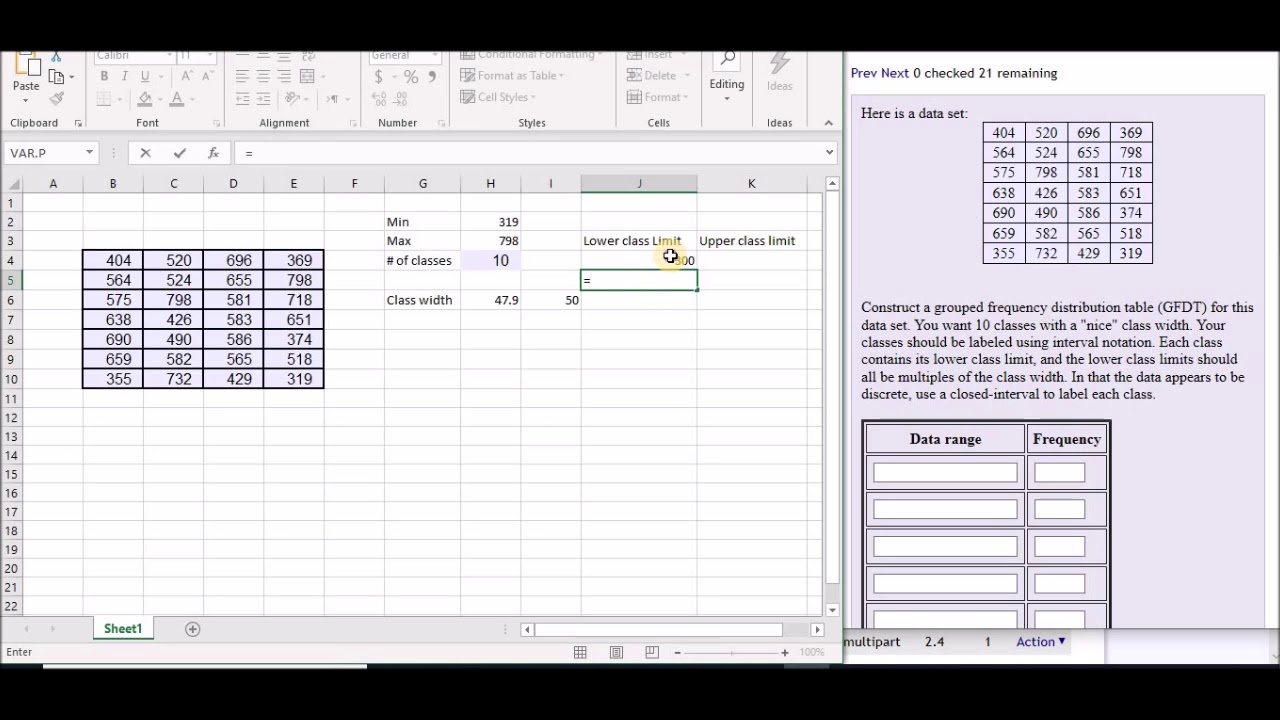
Task: Click the Font Color letter A icon
Action: [177, 98]
